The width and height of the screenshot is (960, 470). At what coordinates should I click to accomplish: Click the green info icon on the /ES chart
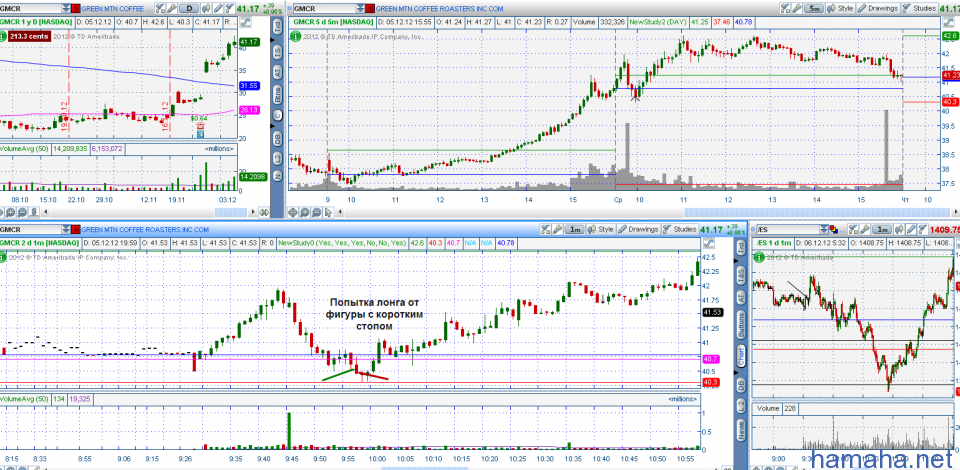759,258
